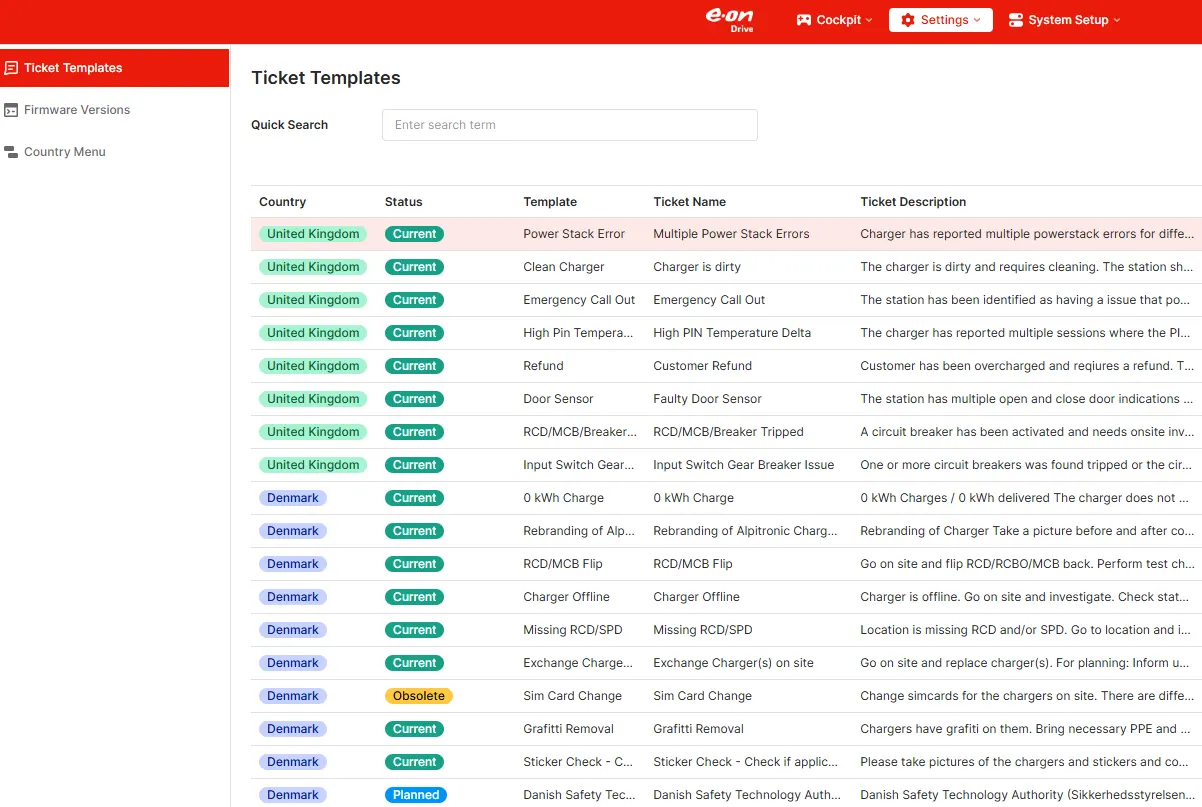Image resolution: width=1202 pixels, height=807 pixels.
Task: Click the Firmware Versions sidebar icon
Action: click(11, 110)
